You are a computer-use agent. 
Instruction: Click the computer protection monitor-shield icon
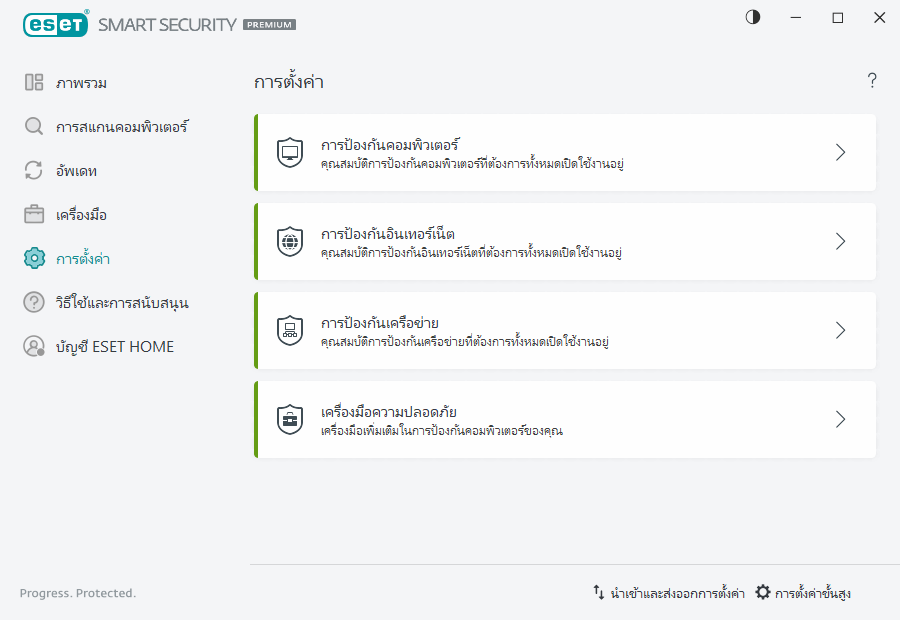click(288, 151)
